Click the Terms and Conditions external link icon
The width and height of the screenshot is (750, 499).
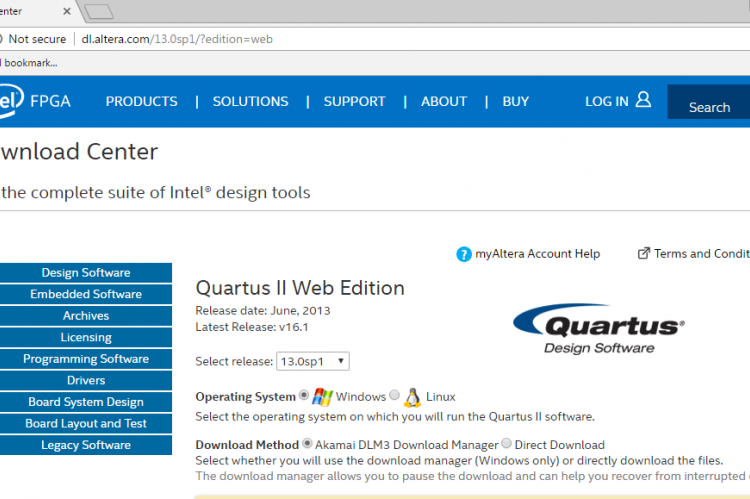[x=644, y=253]
